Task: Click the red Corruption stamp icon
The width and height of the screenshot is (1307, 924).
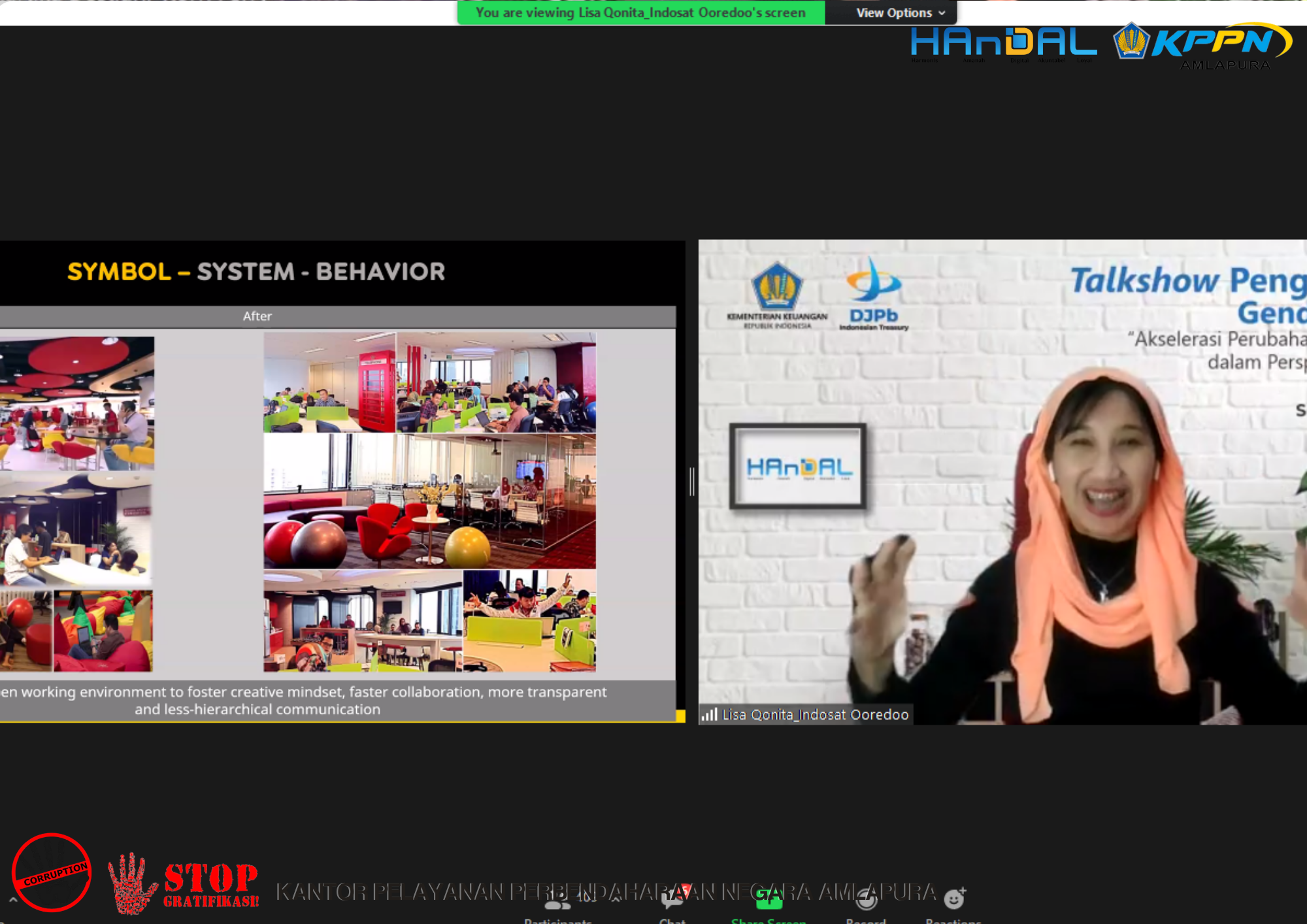Action: [x=52, y=872]
